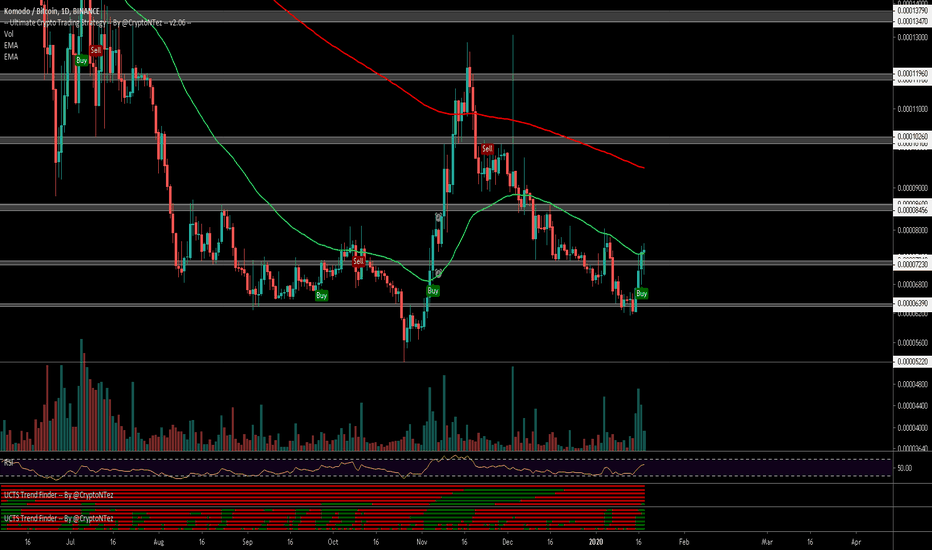Select the 0.00007230 price level label
Viewport: 932px width, 550px height.
point(912,265)
